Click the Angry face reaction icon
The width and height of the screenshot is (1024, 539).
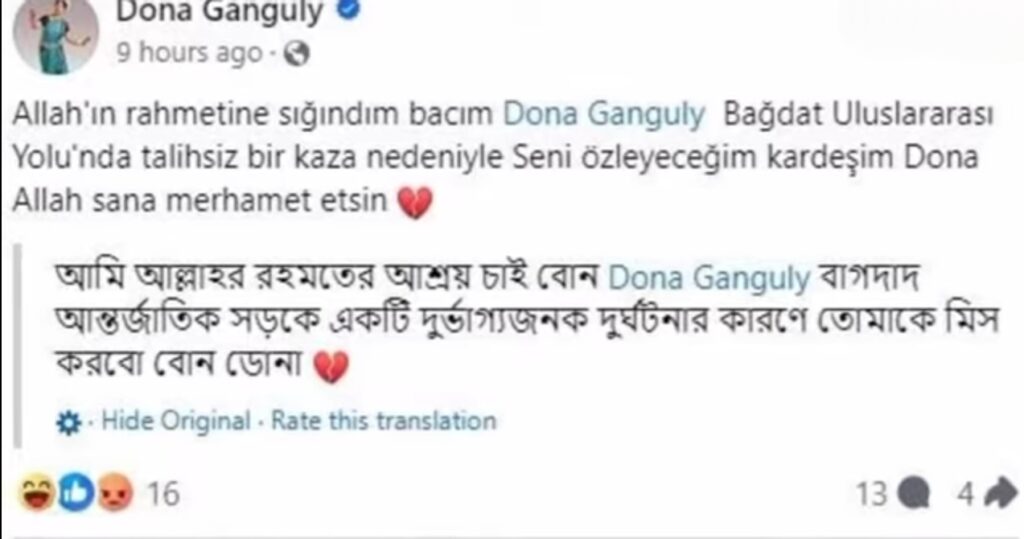[115, 493]
